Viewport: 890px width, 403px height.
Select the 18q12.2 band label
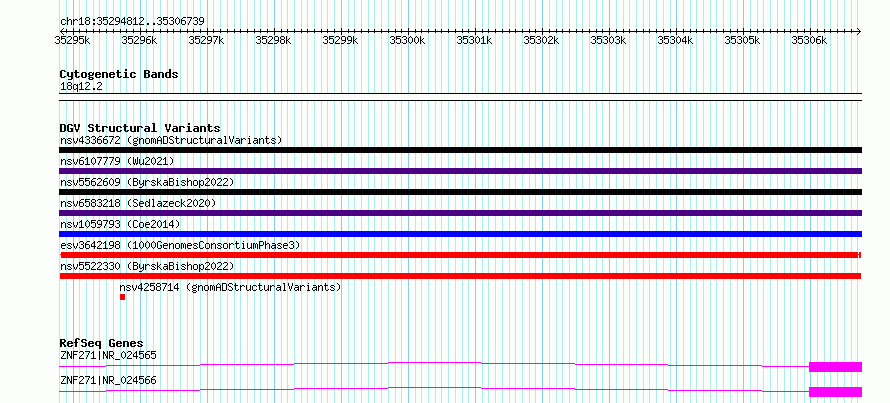[81, 87]
